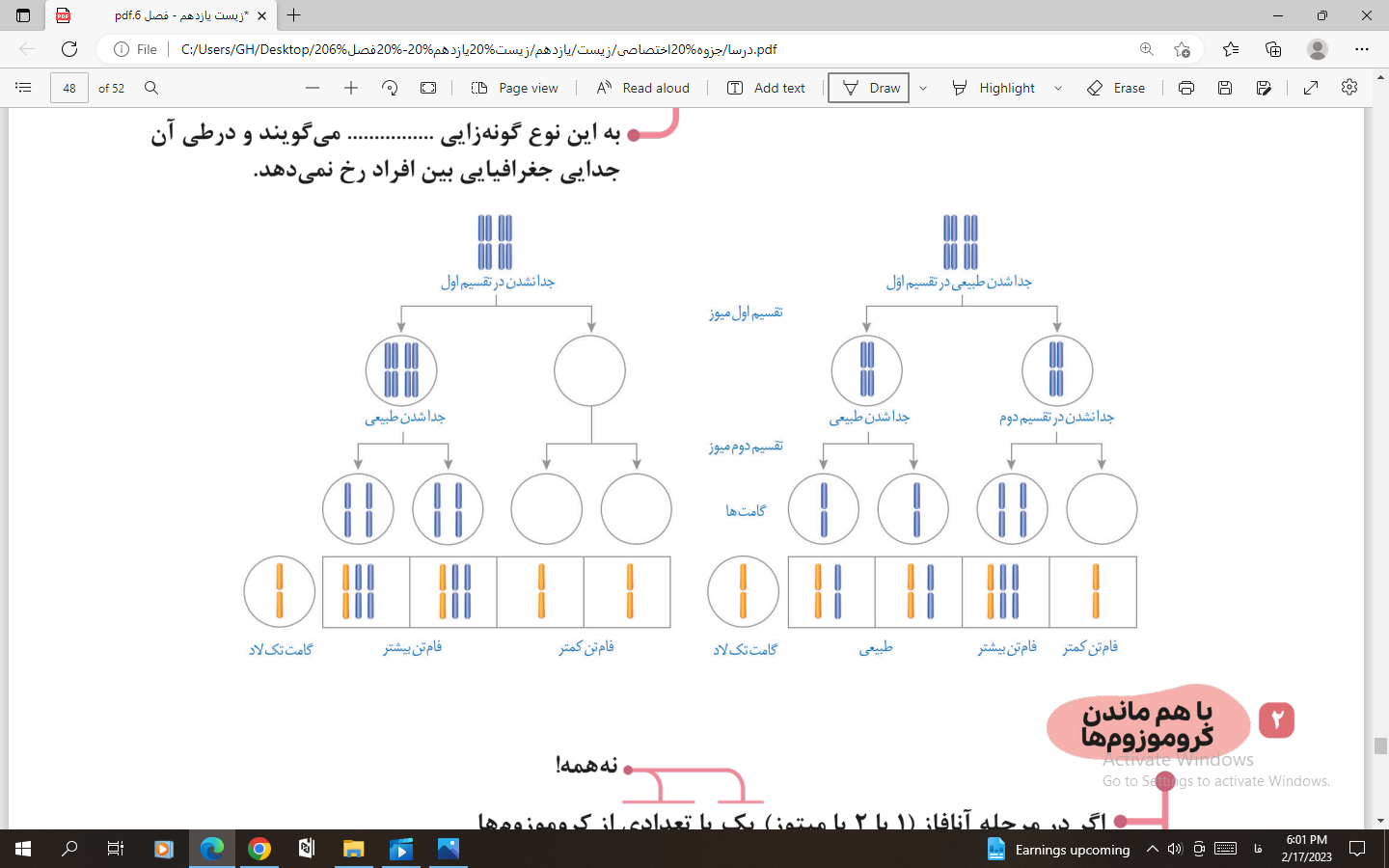Screen dimensions: 1389x868
Task: Rotate the PDF page
Action: click(390, 88)
